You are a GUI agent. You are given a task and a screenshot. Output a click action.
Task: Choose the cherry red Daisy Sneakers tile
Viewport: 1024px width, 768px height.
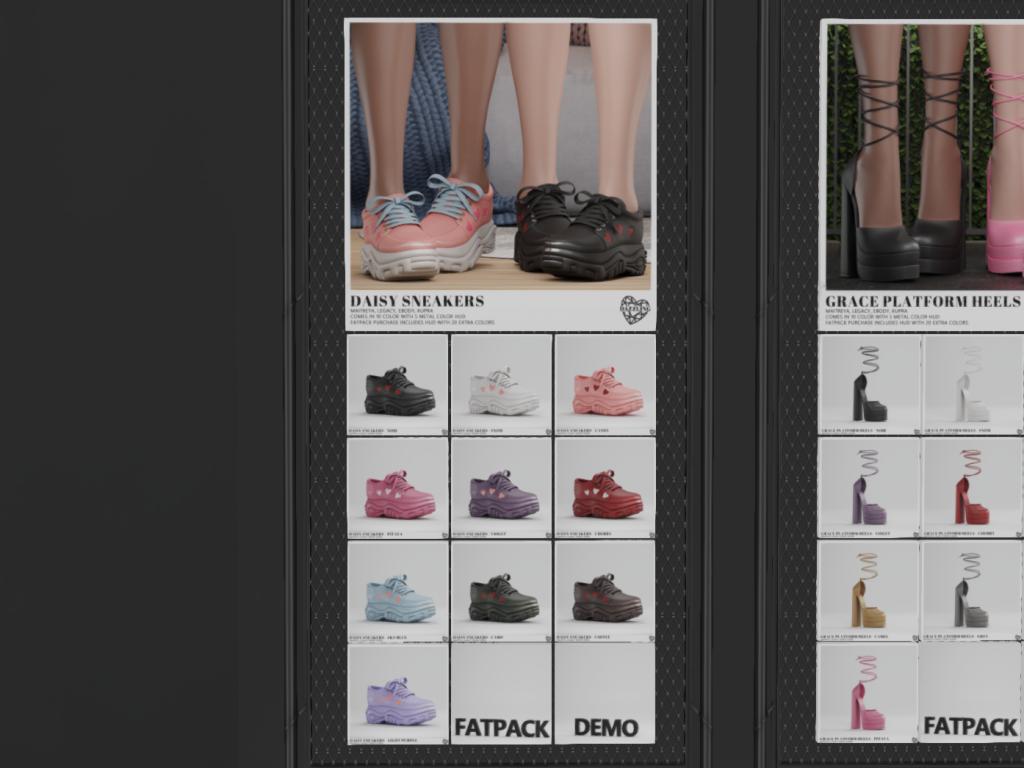pos(605,489)
